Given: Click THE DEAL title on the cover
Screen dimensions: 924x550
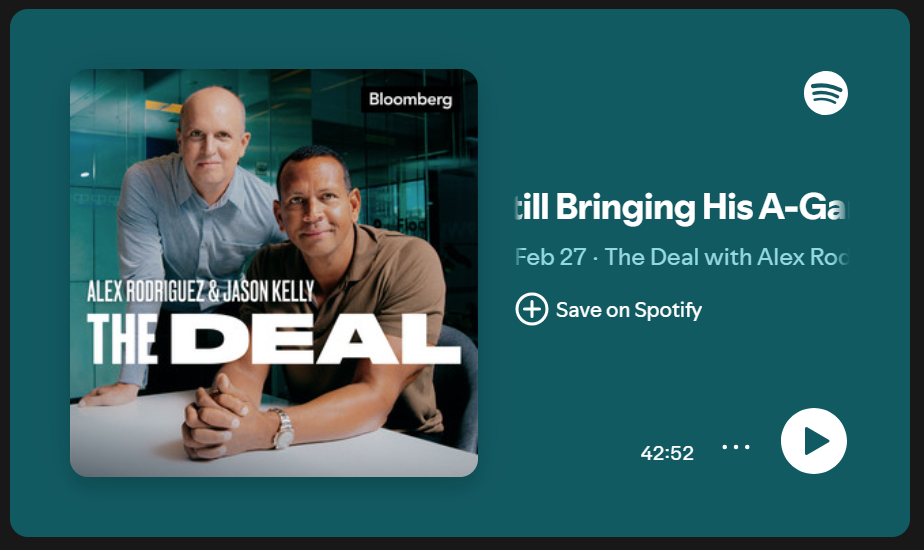Looking at the screenshot, I should click(273, 339).
